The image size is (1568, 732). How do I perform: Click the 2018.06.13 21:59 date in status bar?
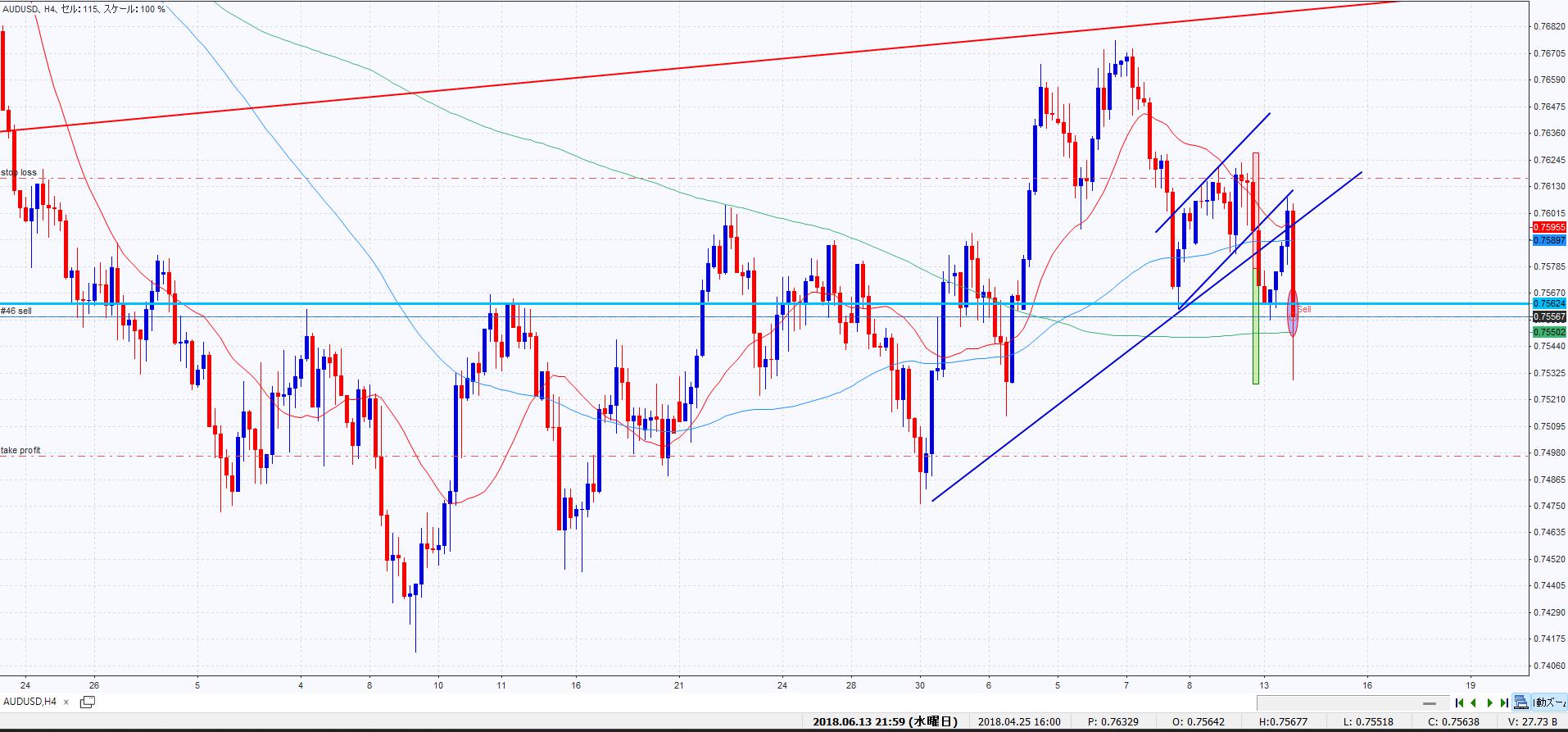pyautogui.click(x=885, y=722)
